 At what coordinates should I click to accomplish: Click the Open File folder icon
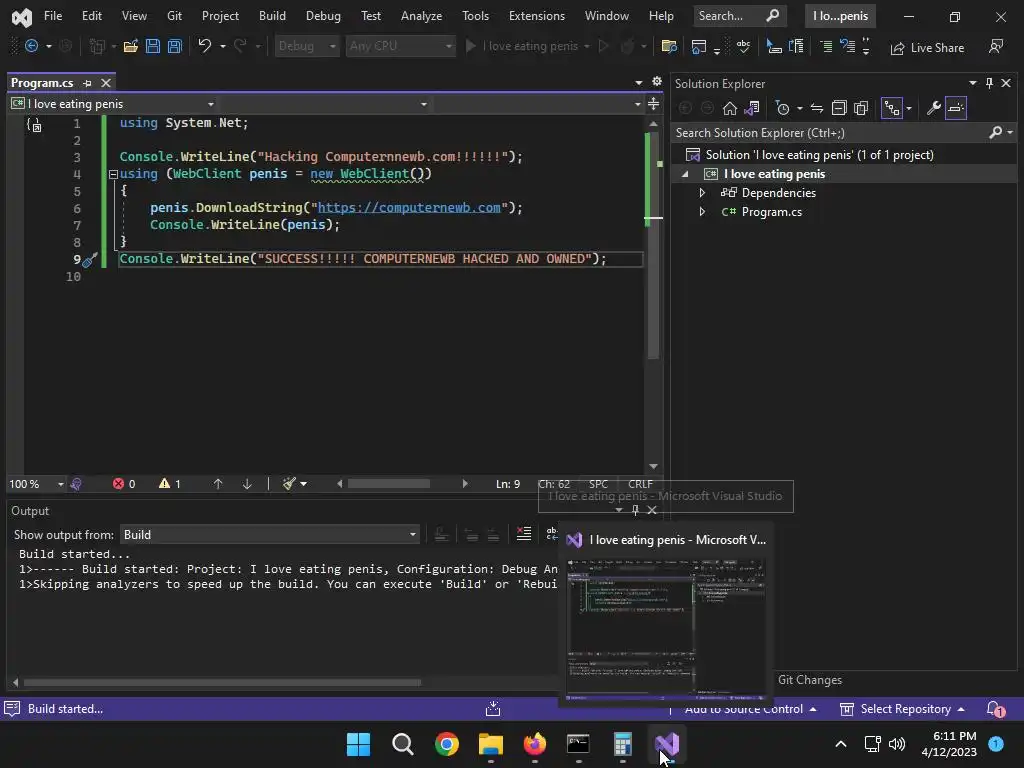click(131, 46)
